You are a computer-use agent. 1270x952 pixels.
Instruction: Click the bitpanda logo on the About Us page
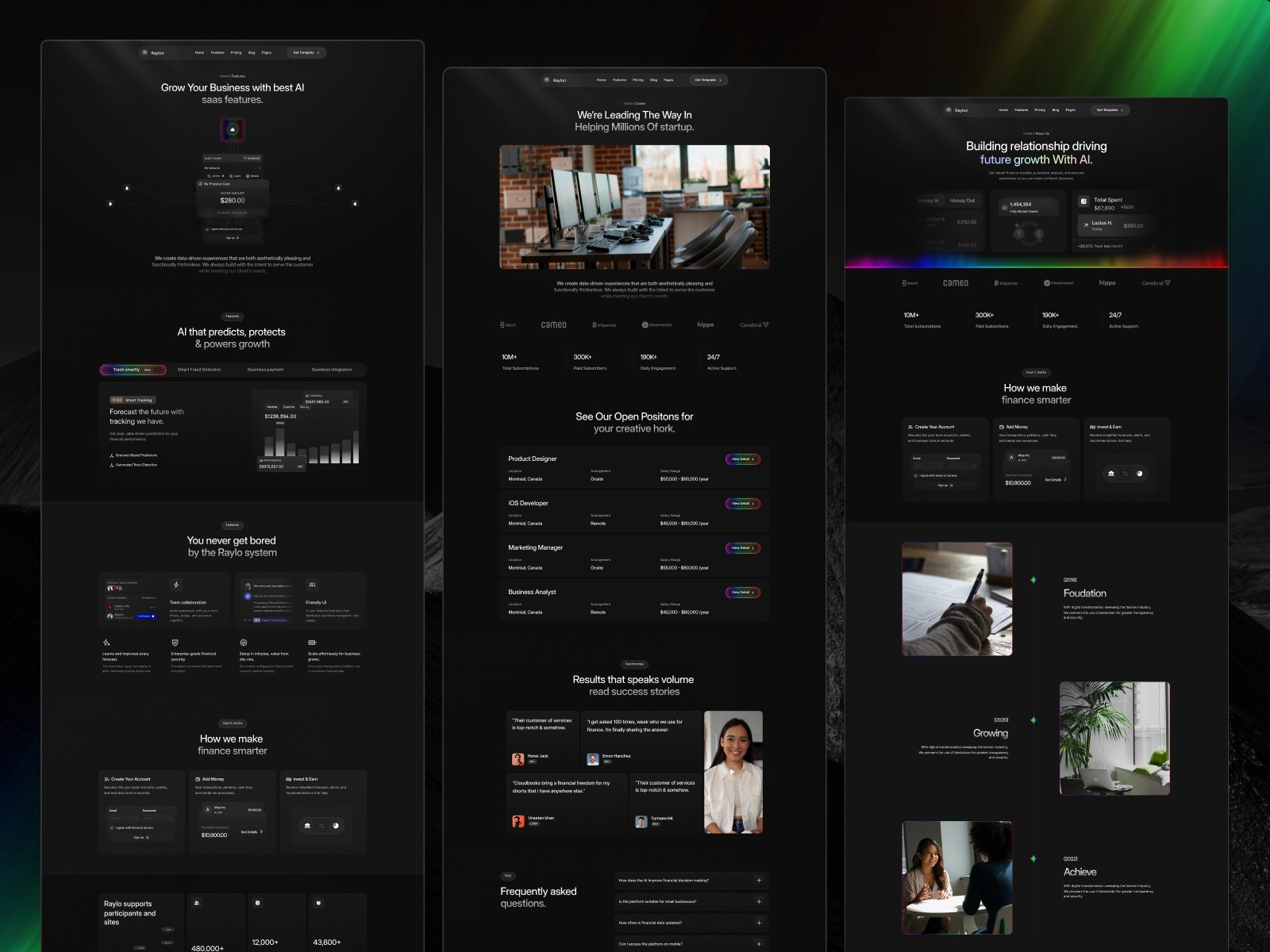[1006, 283]
